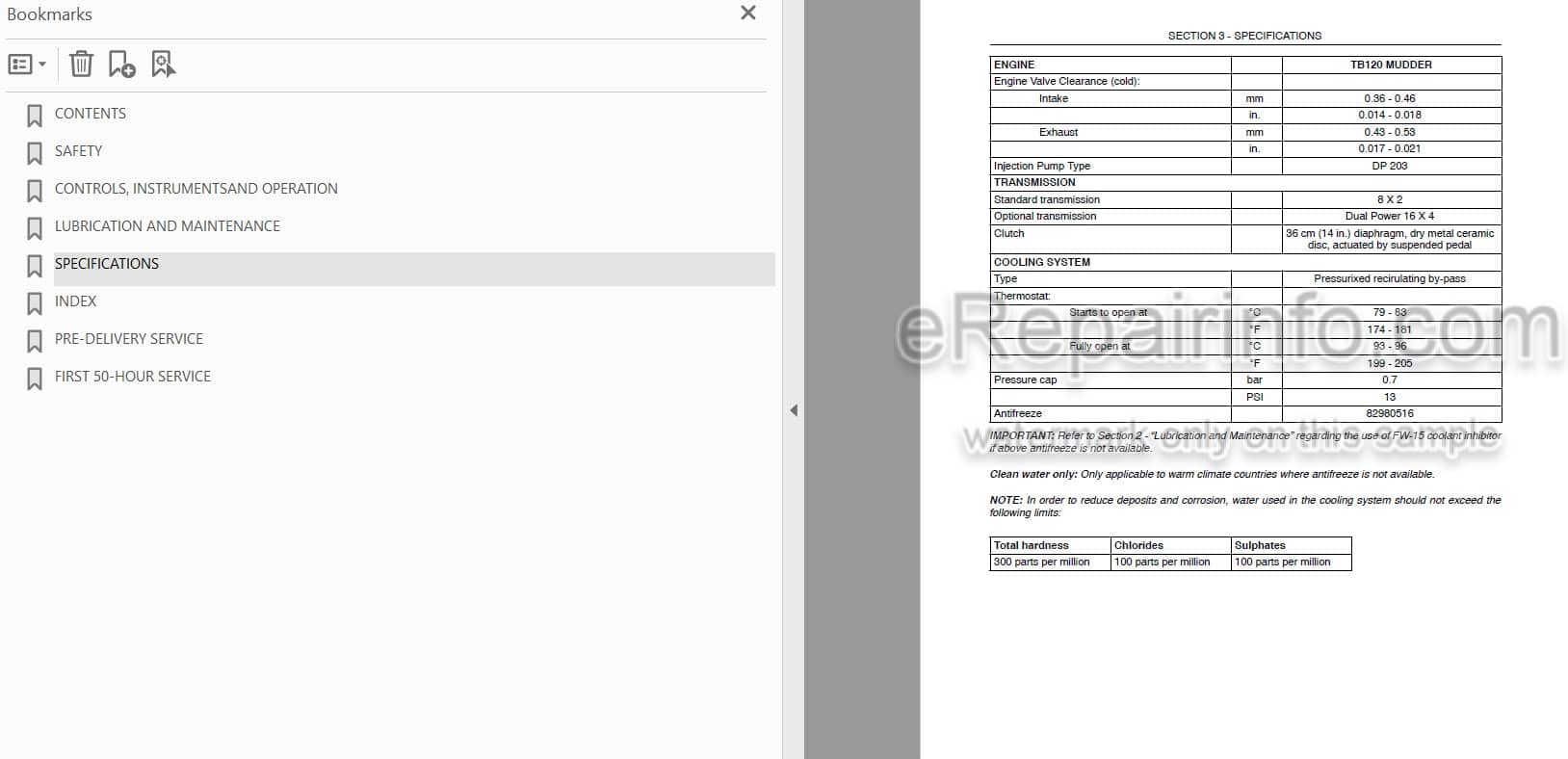Open the CONTENTS bookmark

point(91,114)
